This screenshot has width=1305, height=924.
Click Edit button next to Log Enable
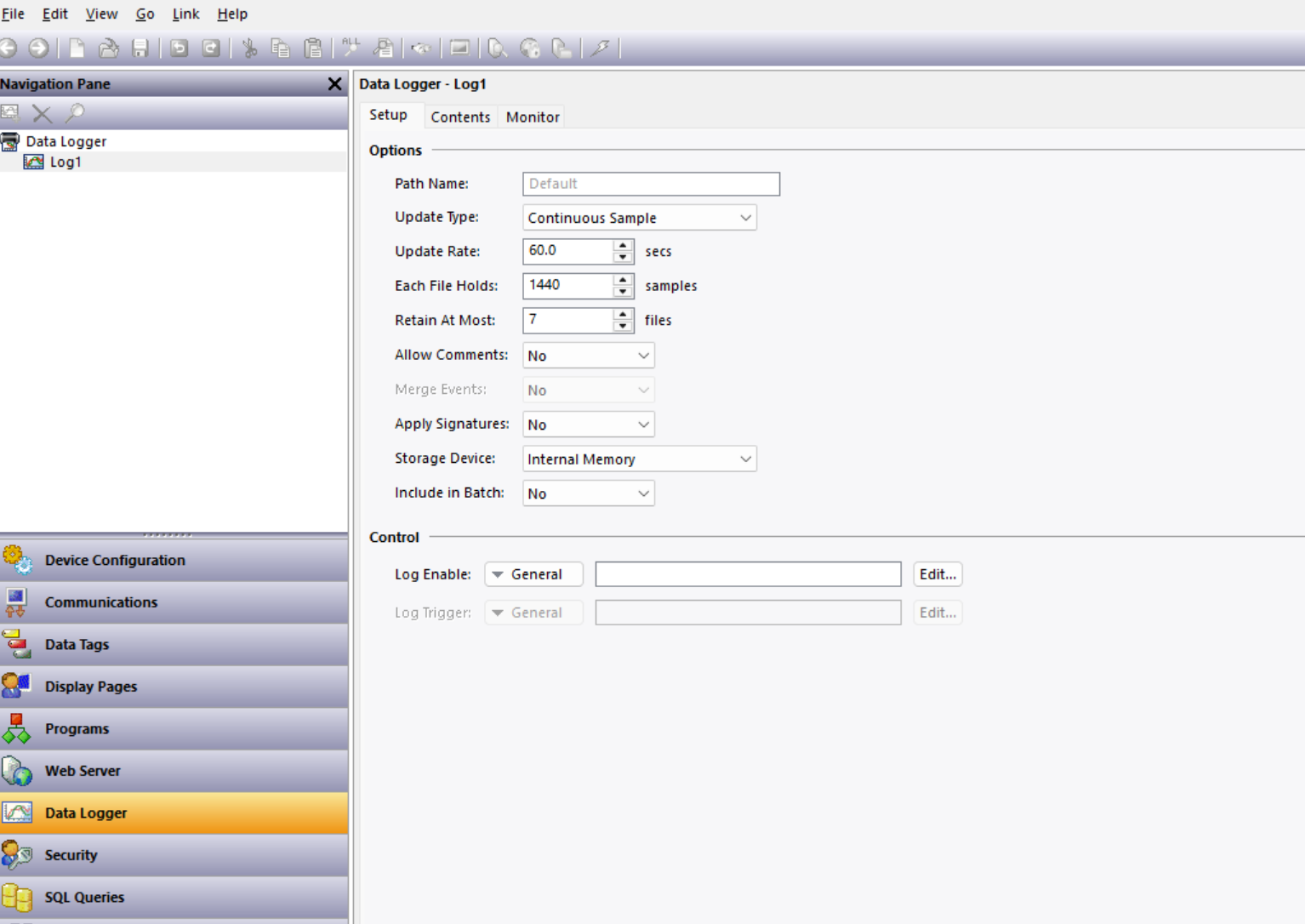pos(937,574)
